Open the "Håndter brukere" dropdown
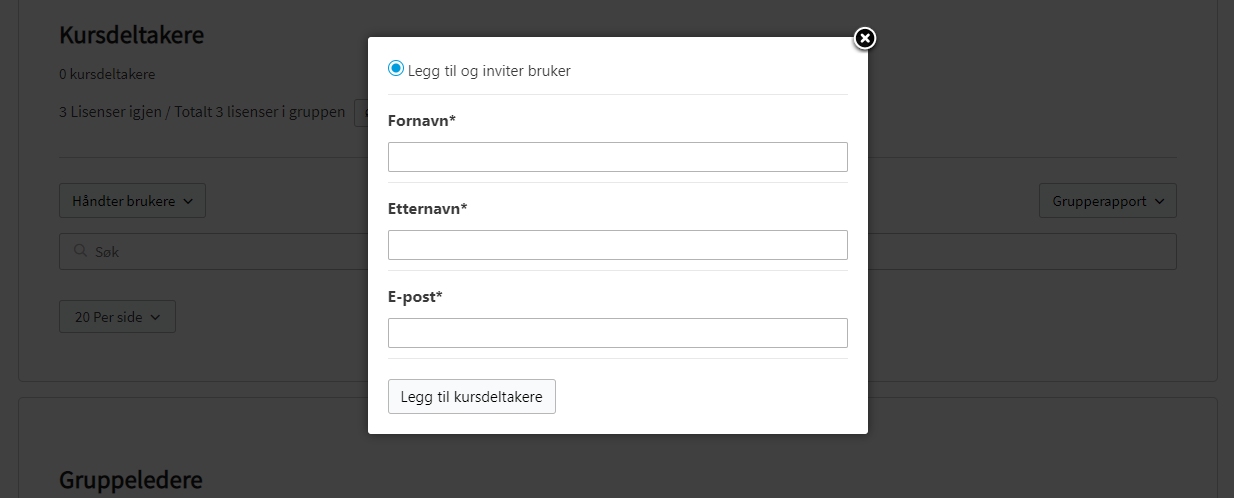The width and height of the screenshot is (1234, 498). click(132, 201)
